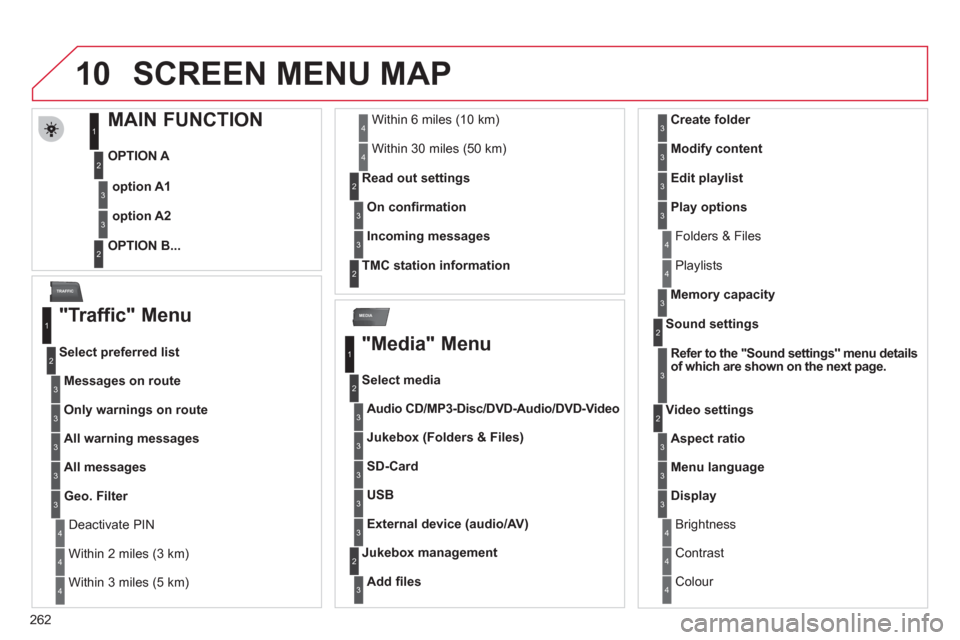This screenshot has width=960, height=640.
Task: Open Geo. Filter entry
Action: click(x=96, y=496)
